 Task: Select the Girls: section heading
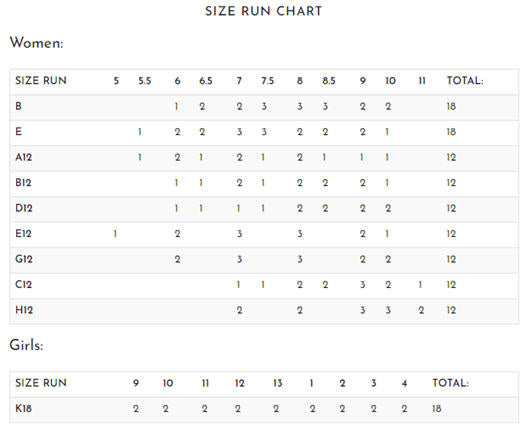click(x=26, y=346)
